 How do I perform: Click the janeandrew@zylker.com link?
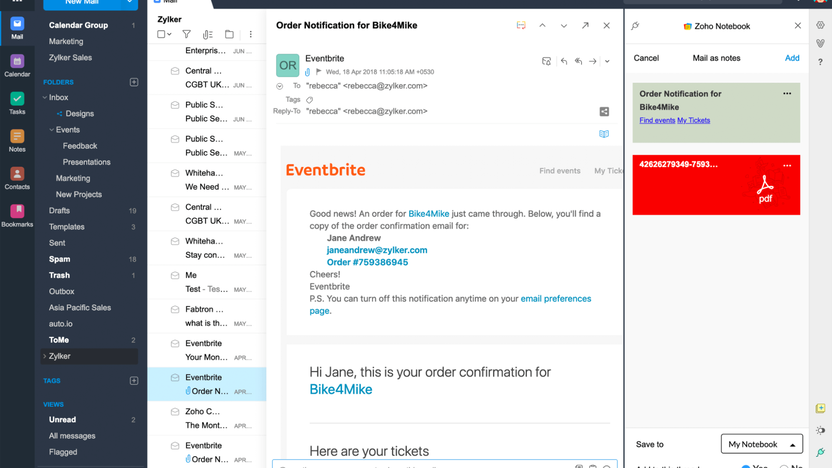pyautogui.click(x=377, y=250)
